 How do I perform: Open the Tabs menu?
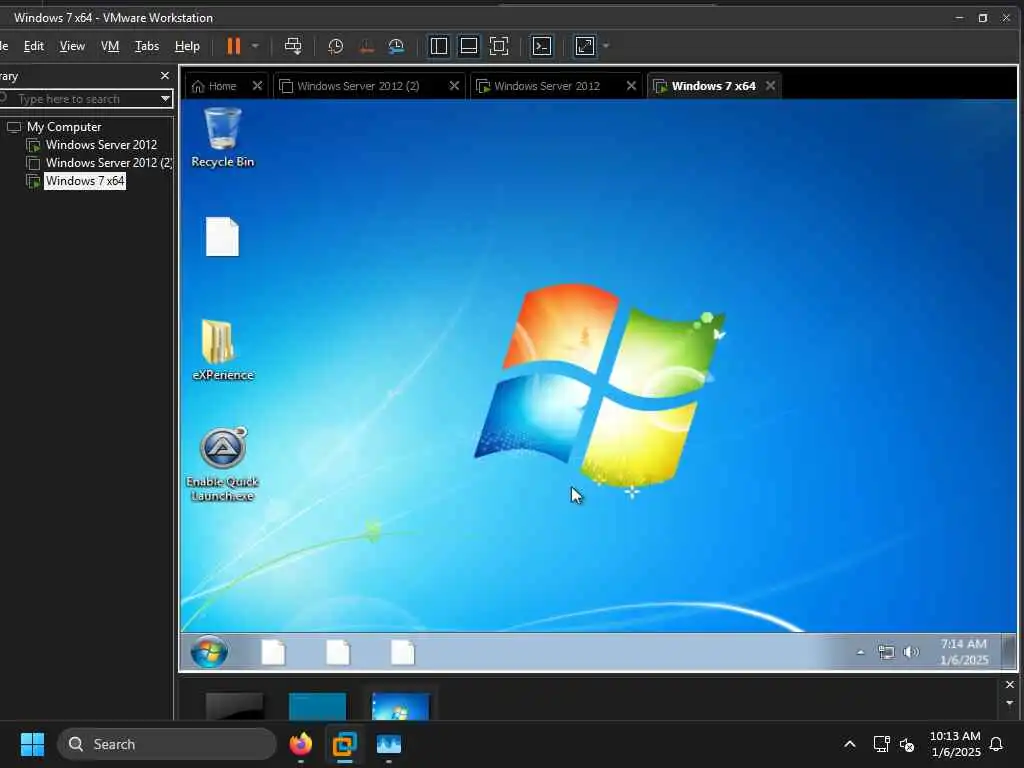click(147, 46)
